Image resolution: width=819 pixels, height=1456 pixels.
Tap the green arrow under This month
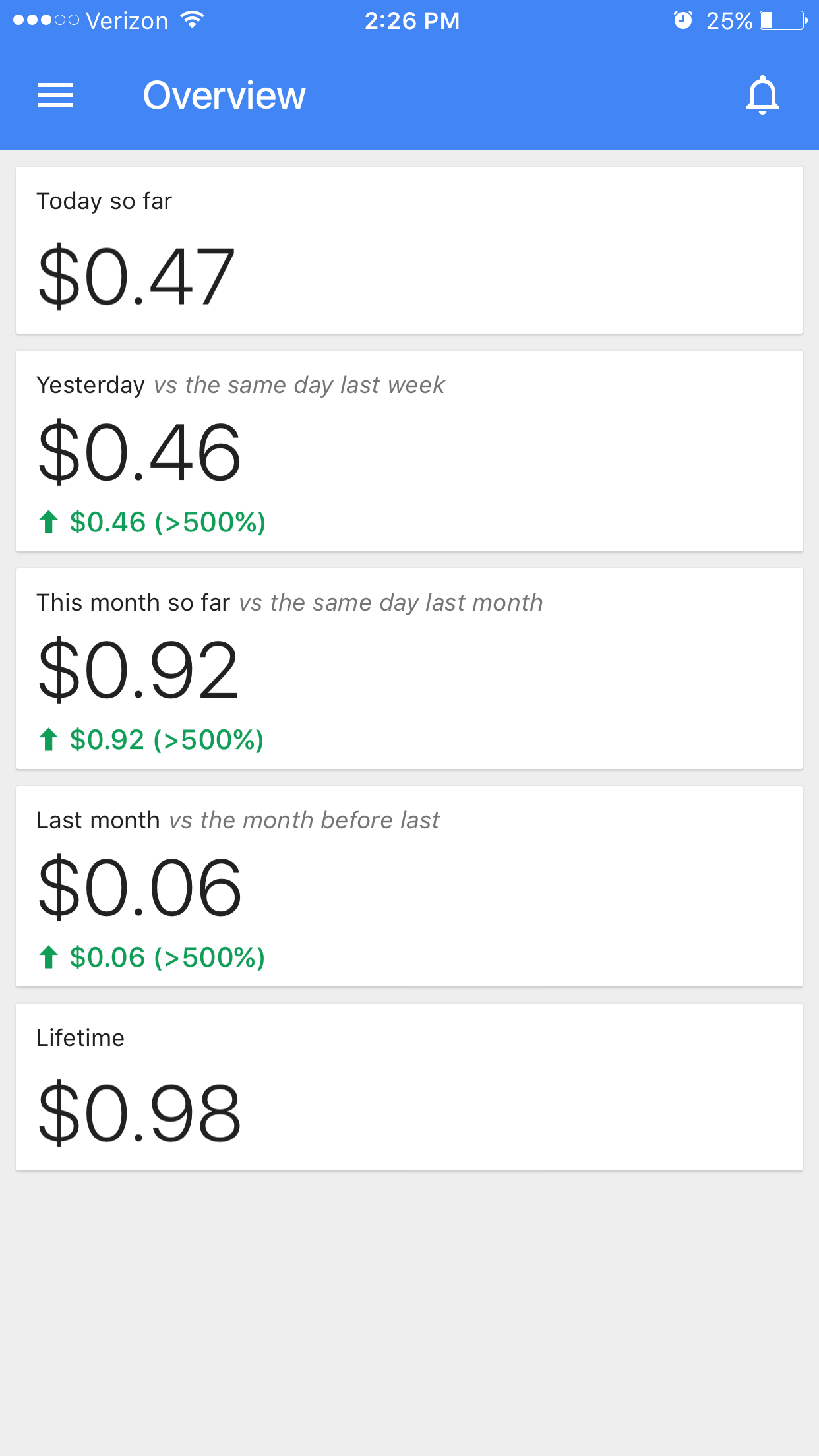click(48, 740)
